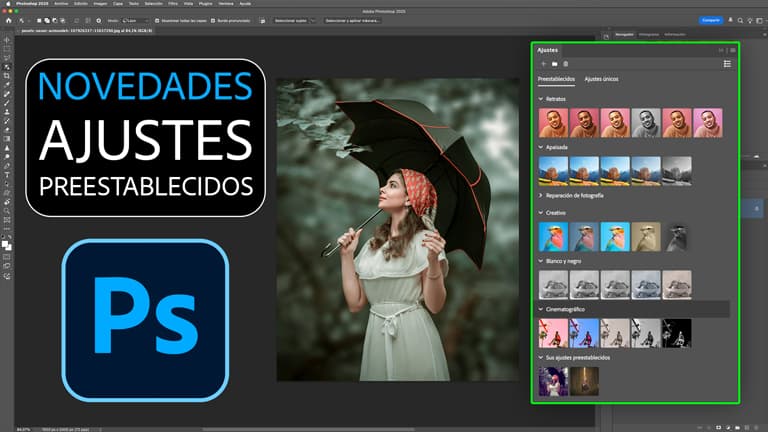Open the Ventana menu
This screenshot has width=768, height=432.
tap(226, 3)
